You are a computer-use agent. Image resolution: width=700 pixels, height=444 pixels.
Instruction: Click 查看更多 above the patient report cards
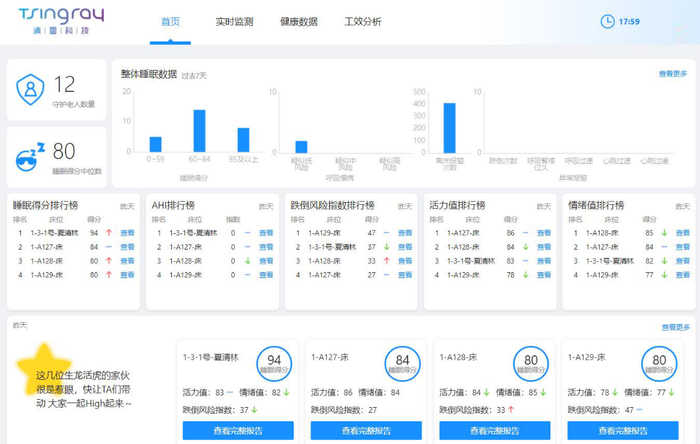[674, 327]
